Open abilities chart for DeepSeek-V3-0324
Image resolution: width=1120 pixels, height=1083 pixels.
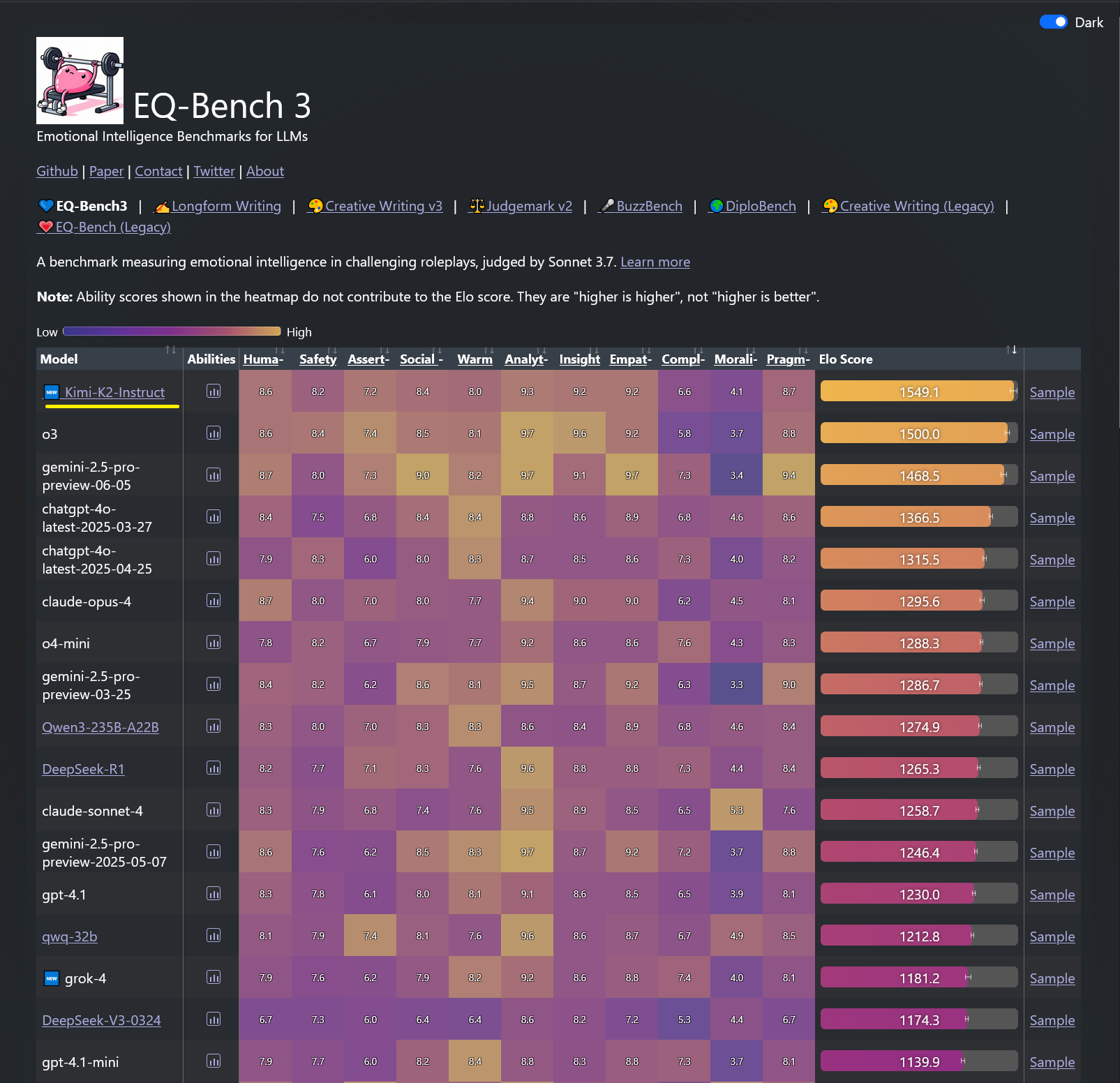[214, 1019]
